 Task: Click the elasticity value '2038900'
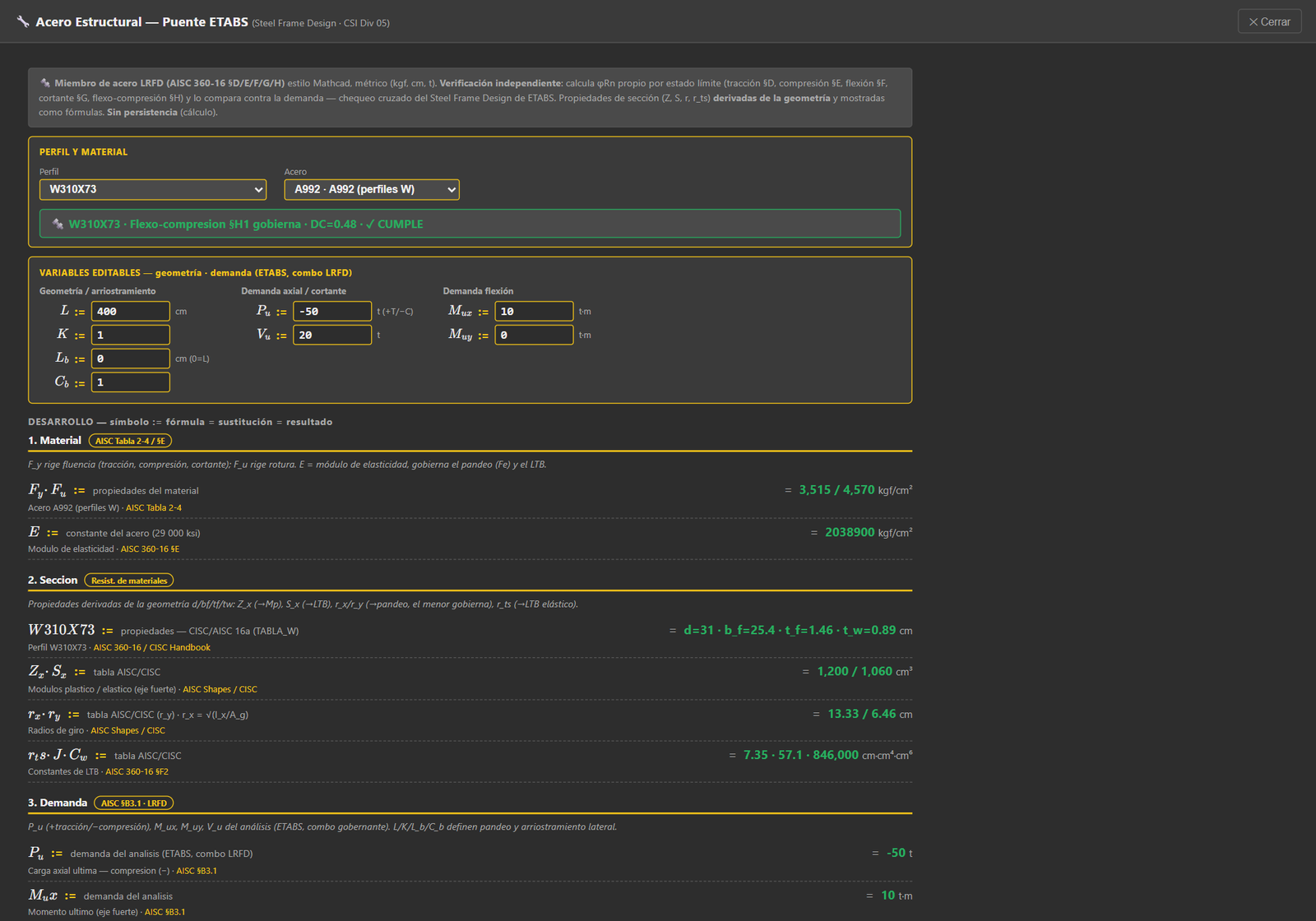point(850,533)
